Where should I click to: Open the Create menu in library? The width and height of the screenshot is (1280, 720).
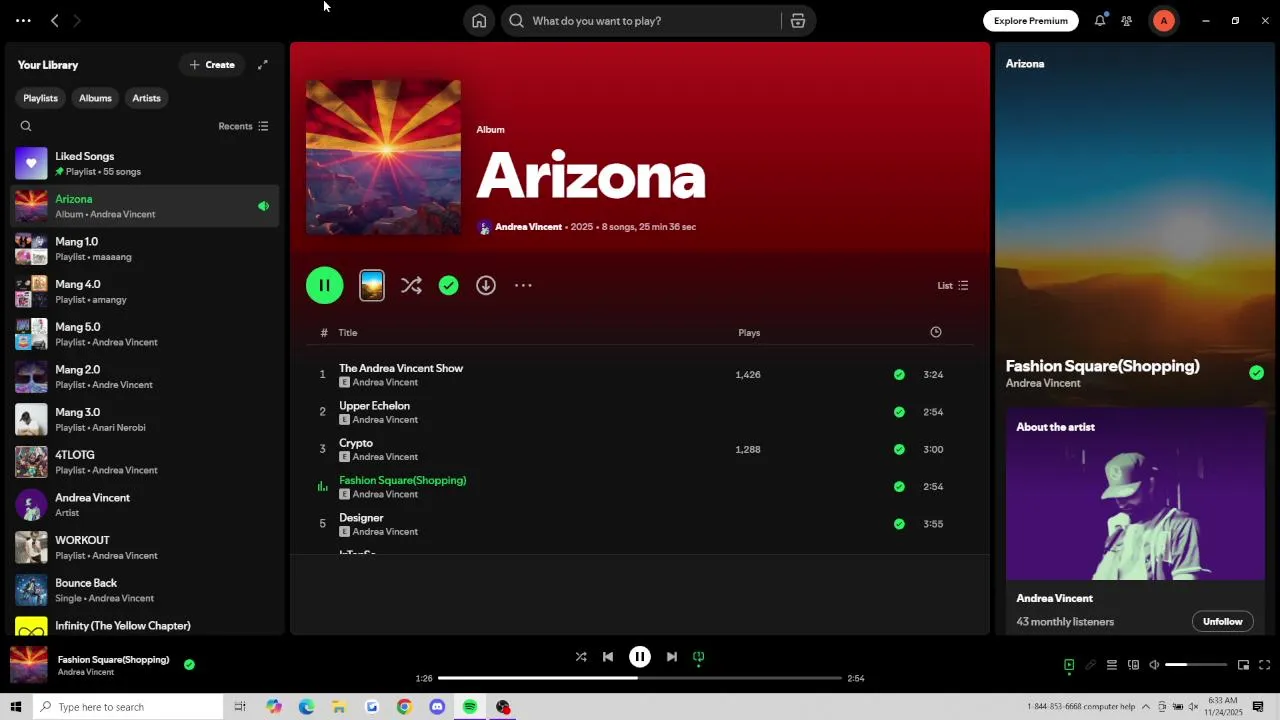pyautogui.click(x=212, y=65)
